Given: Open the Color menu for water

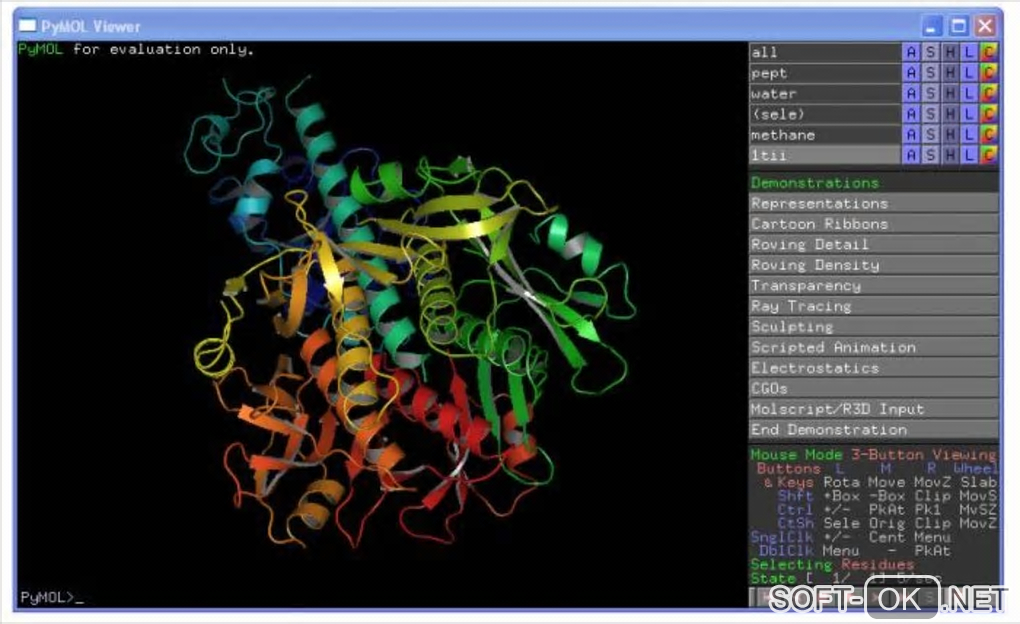Looking at the screenshot, I should click(989, 94).
